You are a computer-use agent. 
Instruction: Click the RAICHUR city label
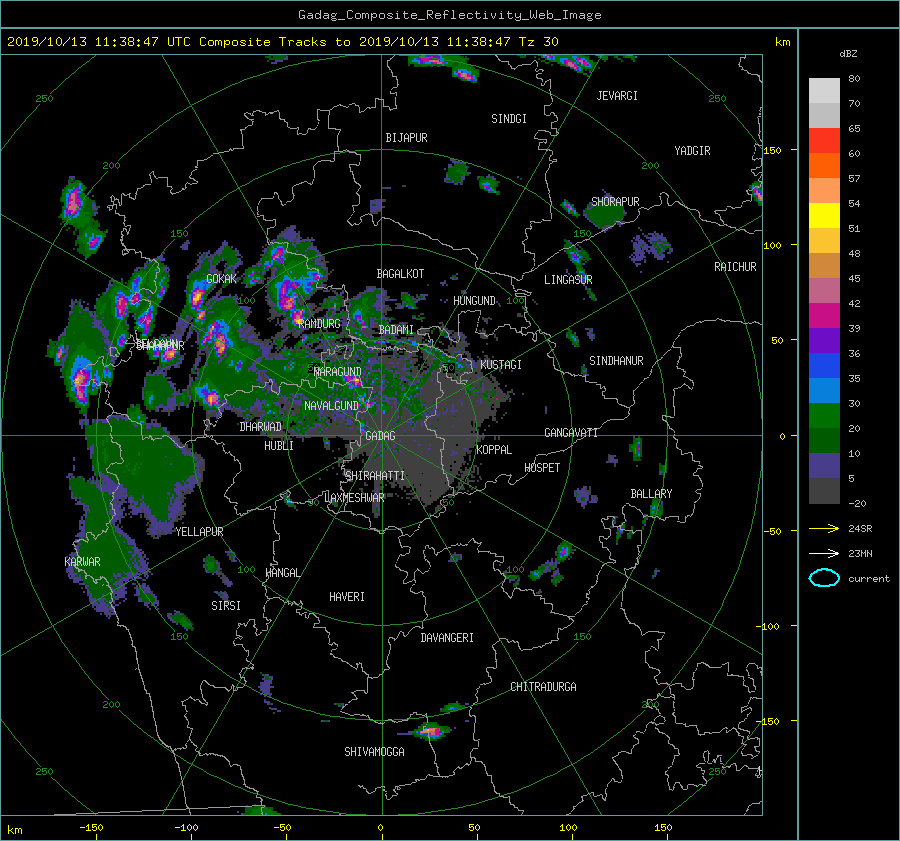click(x=735, y=267)
